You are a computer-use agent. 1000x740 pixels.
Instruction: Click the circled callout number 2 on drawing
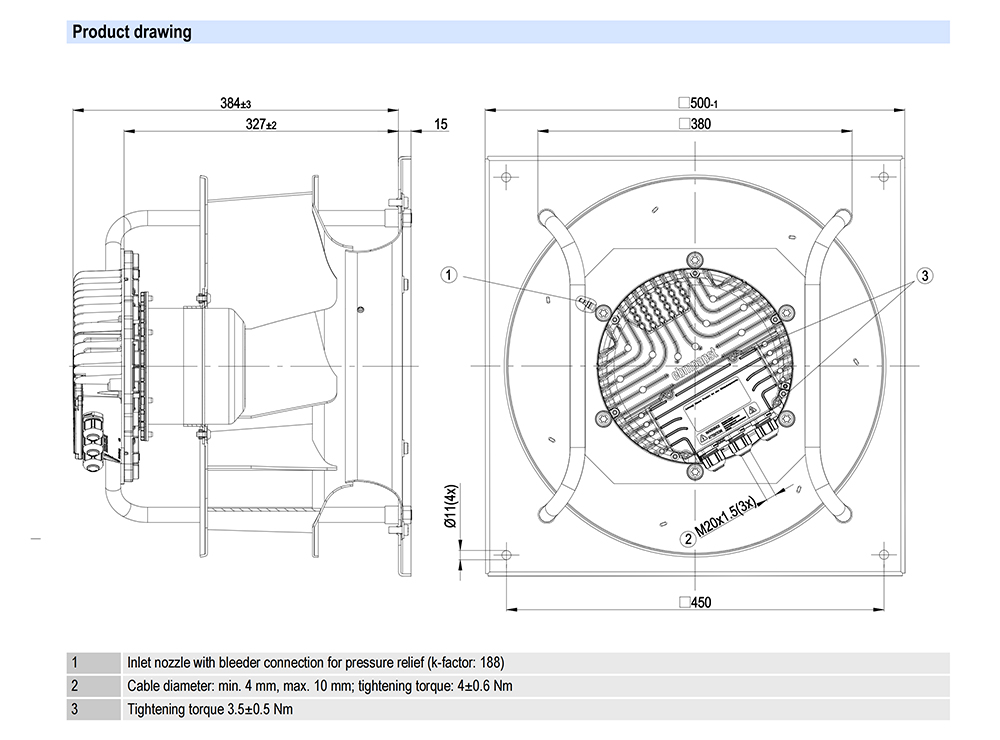688,539
